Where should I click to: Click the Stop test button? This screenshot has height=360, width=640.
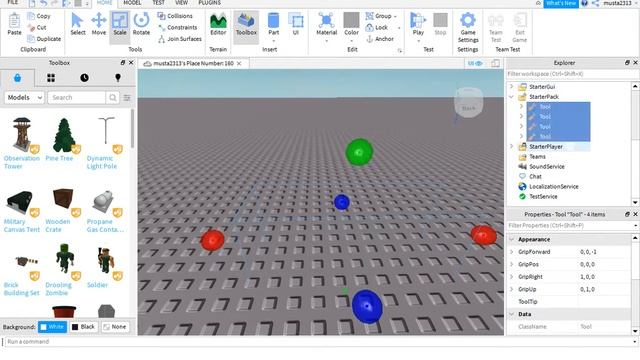click(440, 24)
